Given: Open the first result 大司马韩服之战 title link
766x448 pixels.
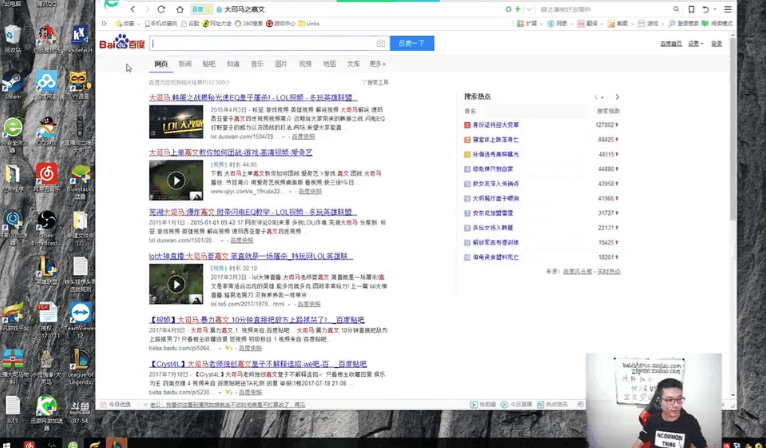Looking at the screenshot, I should click(x=253, y=98).
